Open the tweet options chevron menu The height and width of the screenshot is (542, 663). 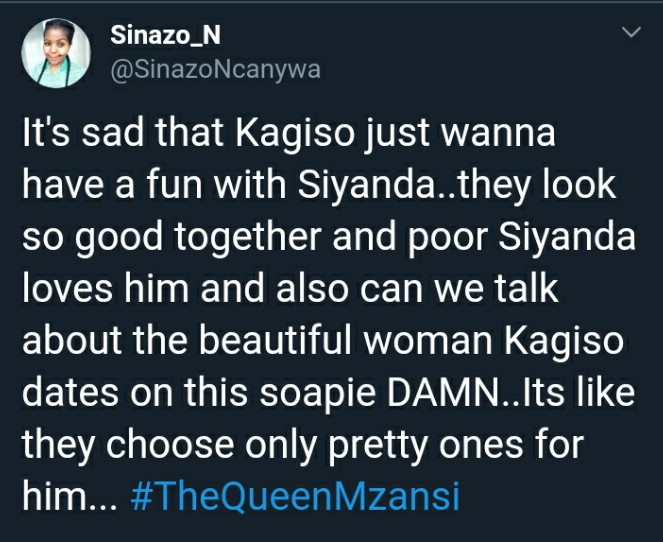coord(632,32)
